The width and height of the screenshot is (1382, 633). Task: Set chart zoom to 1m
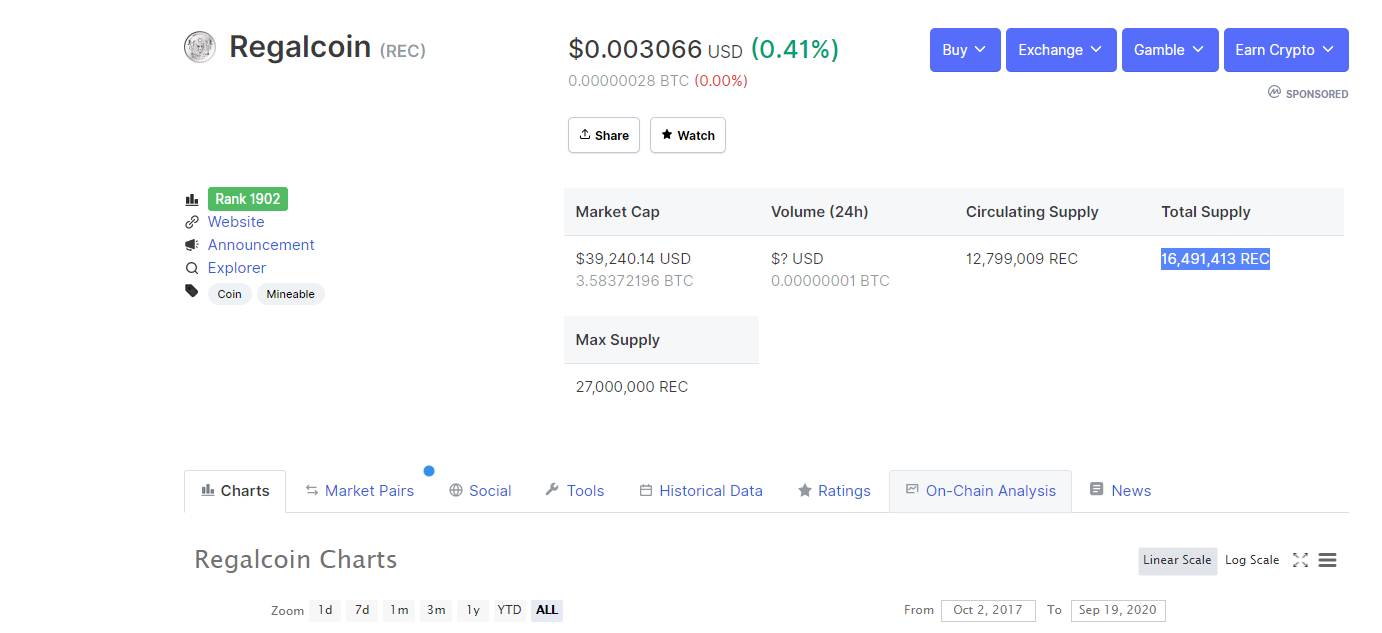point(399,610)
